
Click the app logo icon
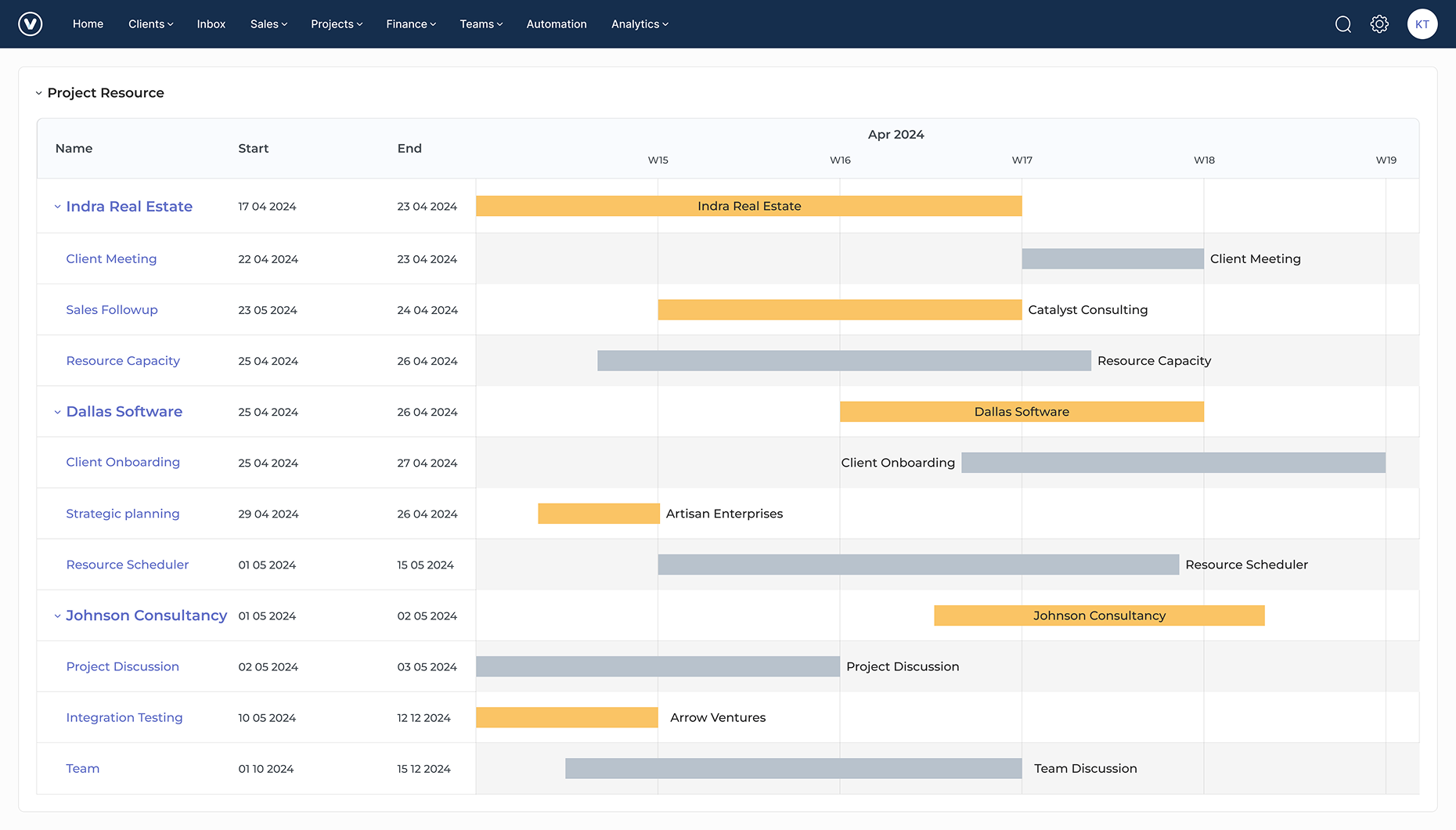[31, 24]
